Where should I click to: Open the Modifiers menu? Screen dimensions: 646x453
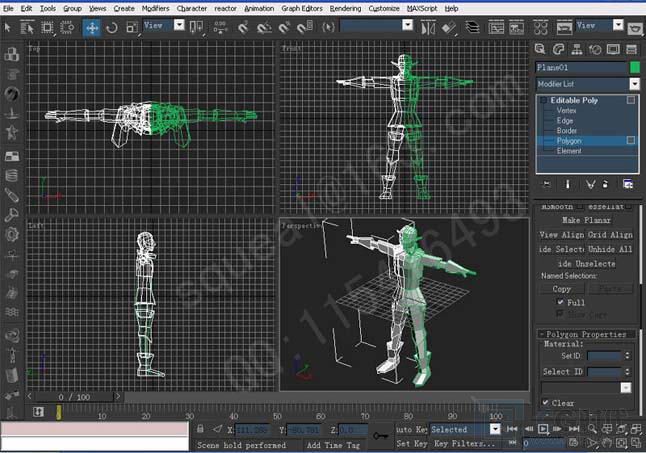[155, 8]
